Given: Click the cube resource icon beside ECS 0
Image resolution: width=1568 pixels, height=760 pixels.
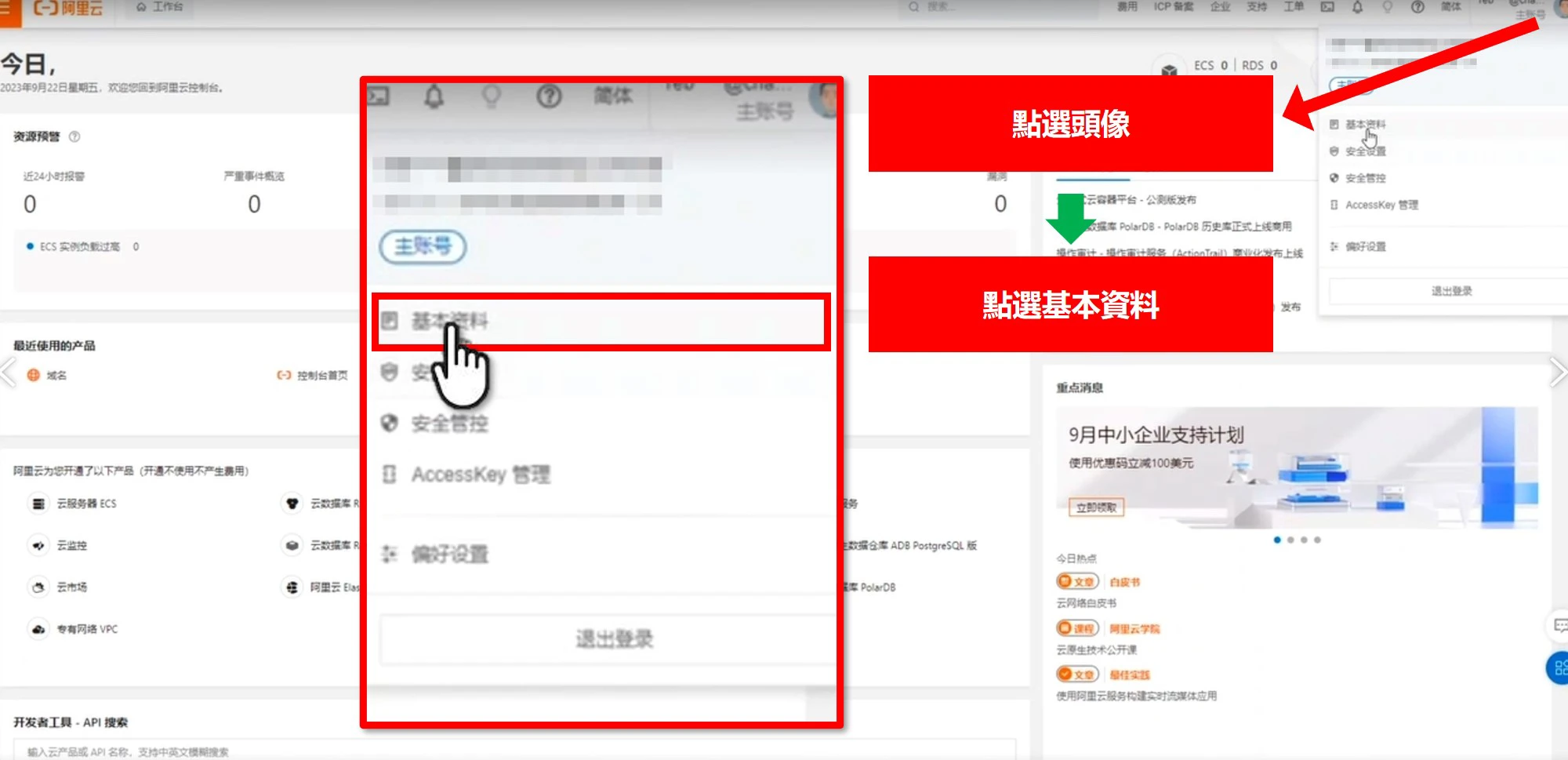Looking at the screenshot, I should 1169,70.
